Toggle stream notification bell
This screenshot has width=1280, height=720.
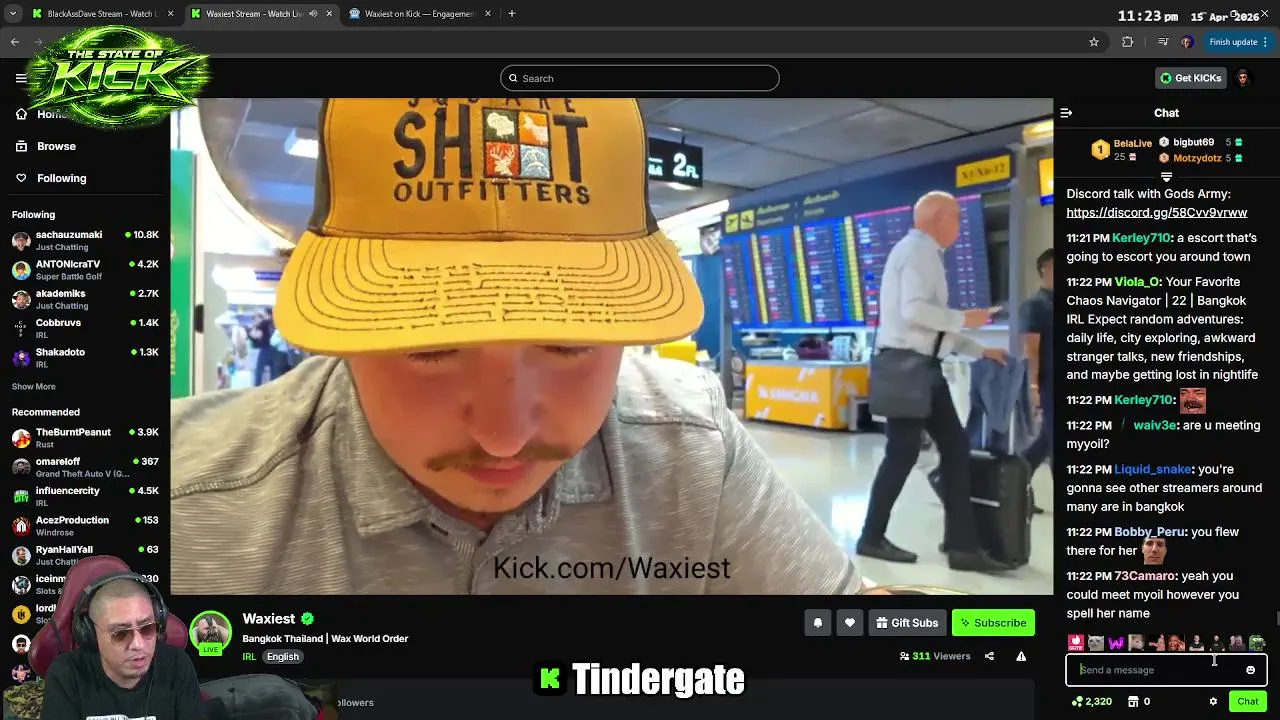(x=817, y=623)
